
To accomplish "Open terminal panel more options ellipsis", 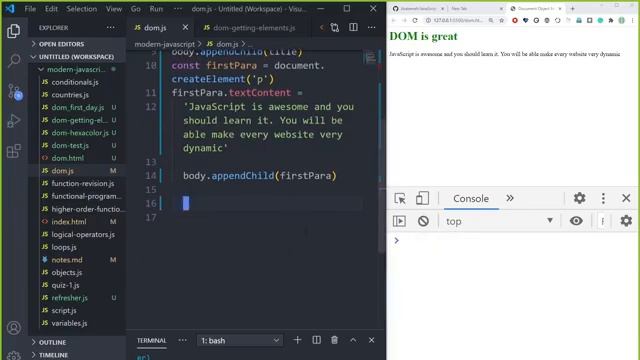I will click(x=182, y=340).
